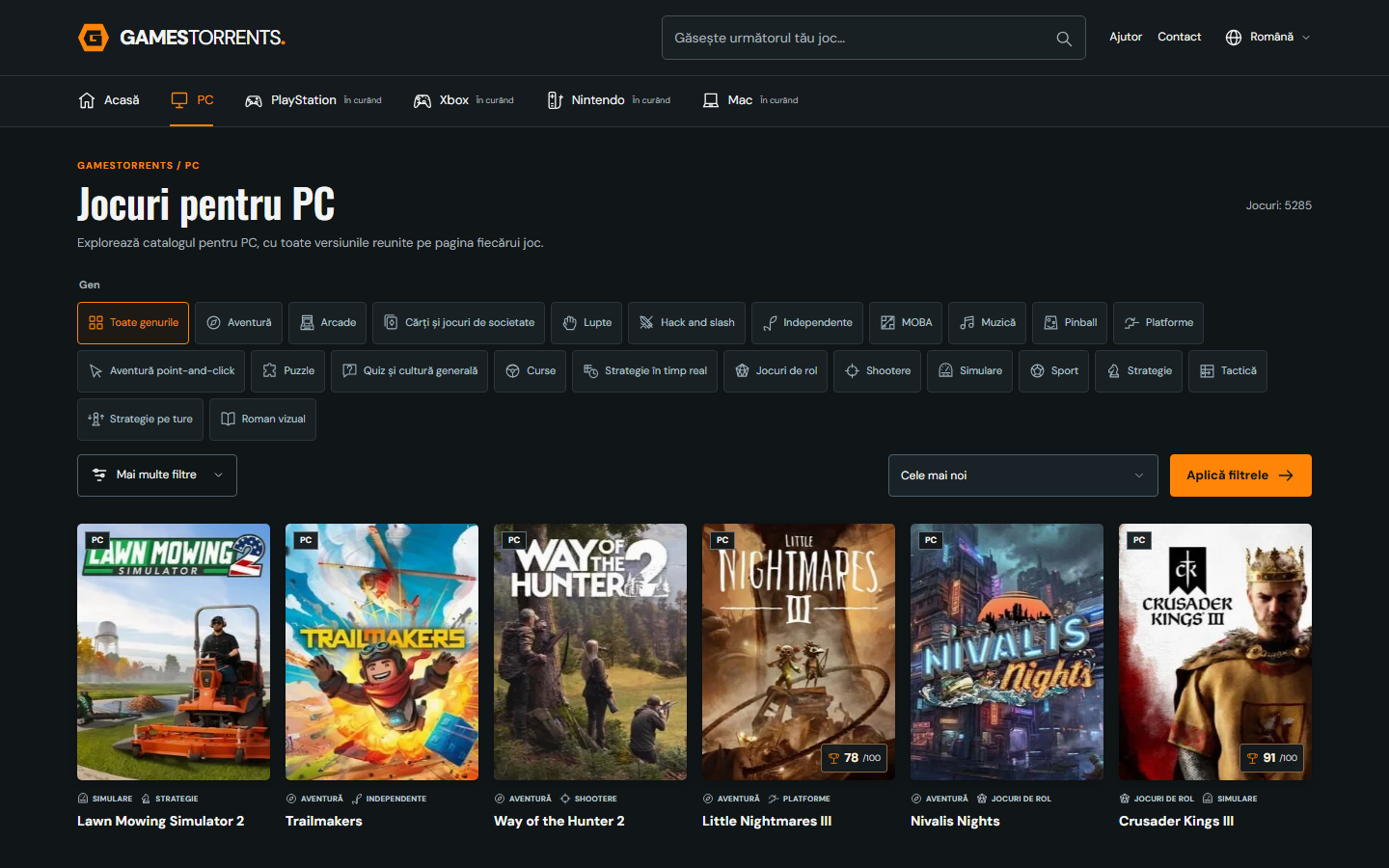Click the PlayStation controller icon
The image size is (1389, 868).
pos(254,100)
